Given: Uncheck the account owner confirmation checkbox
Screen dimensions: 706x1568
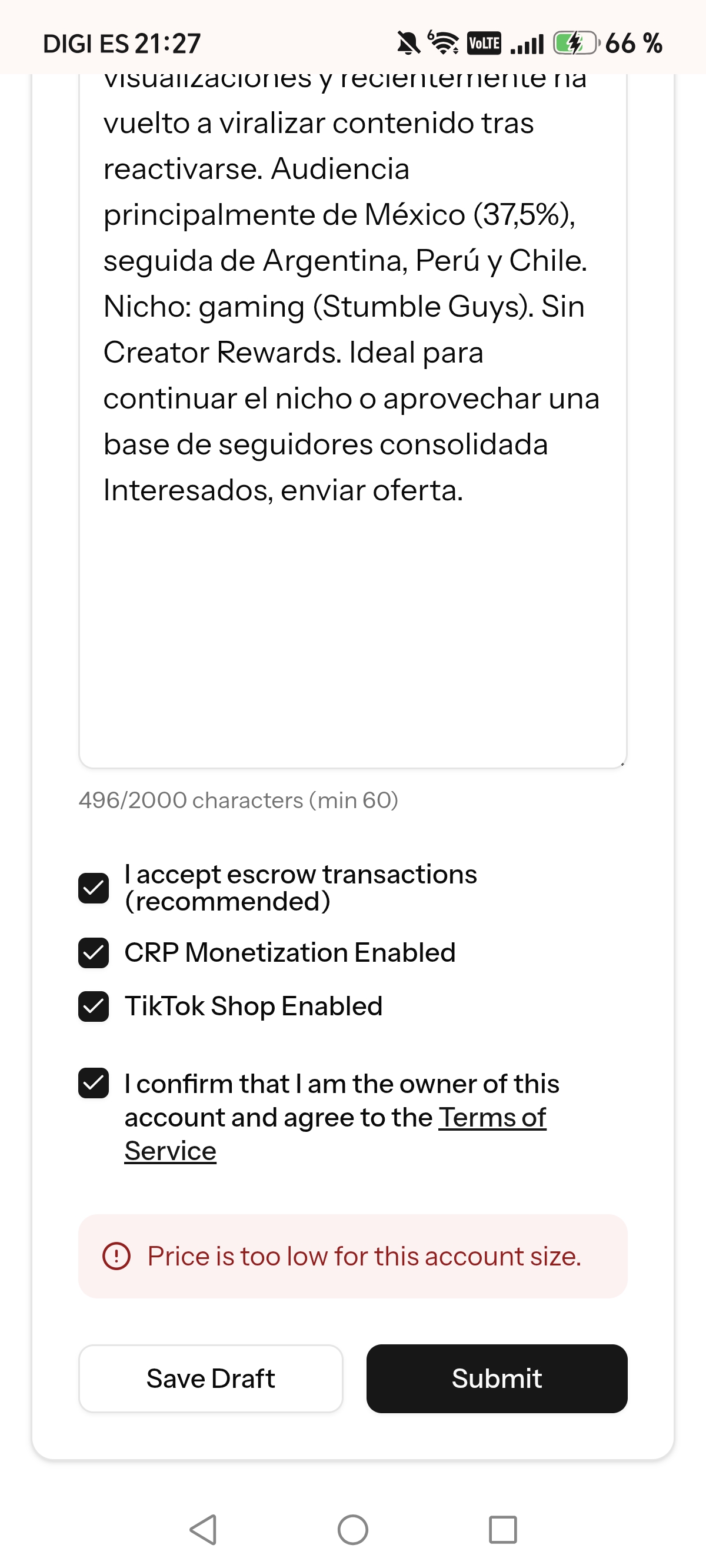Looking at the screenshot, I should tap(94, 1084).
